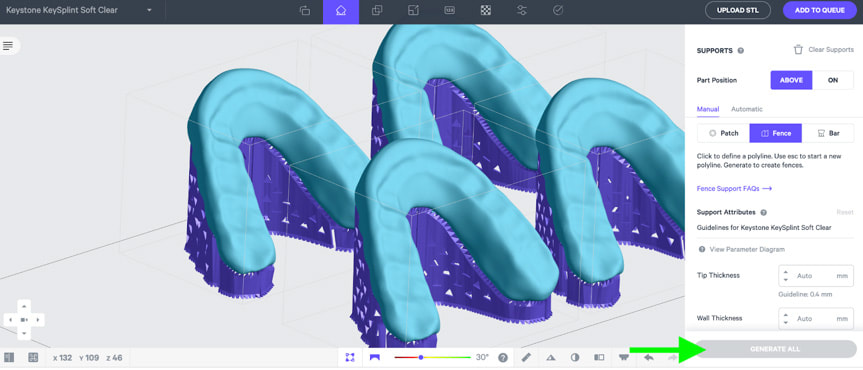Click the Guidelines for Keystone KeySplint Soft Clear text

coord(764,227)
